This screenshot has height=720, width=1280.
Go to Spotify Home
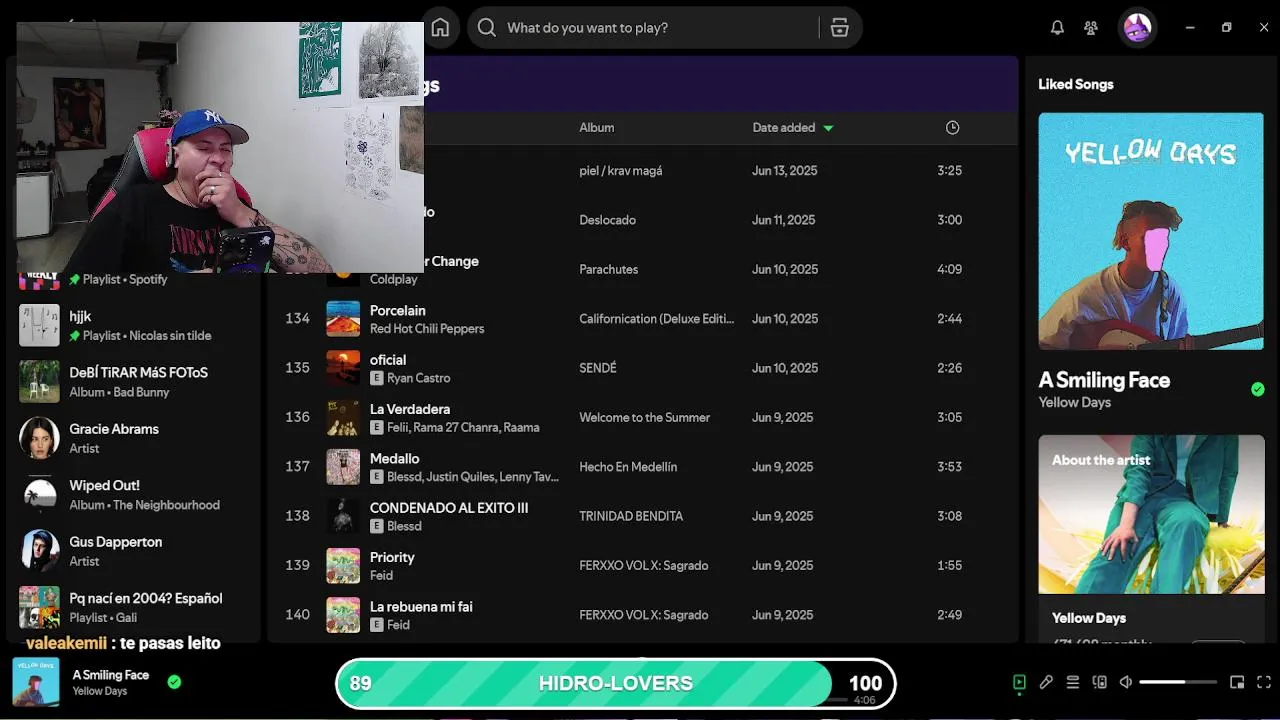[x=440, y=28]
